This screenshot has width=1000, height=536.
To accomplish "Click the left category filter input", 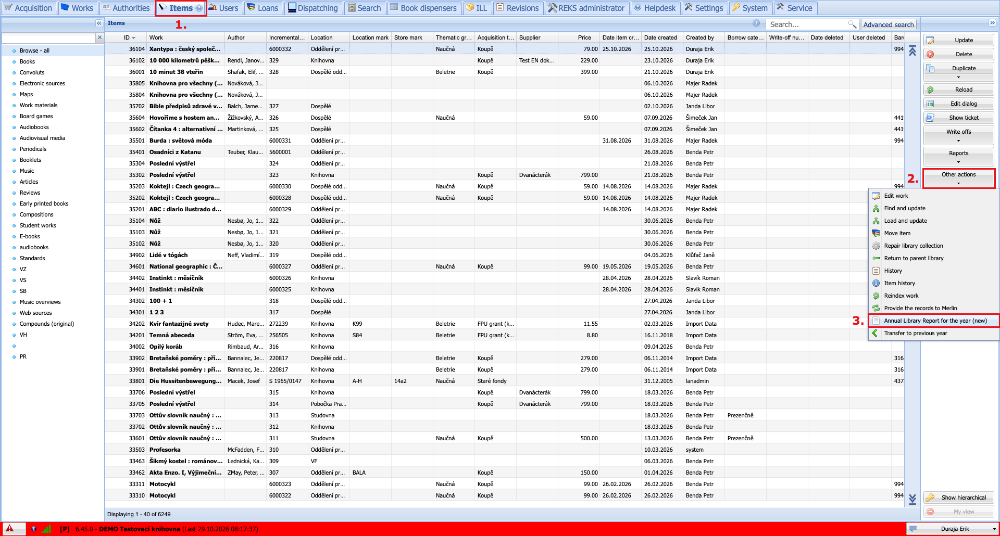I will [x=48, y=38].
